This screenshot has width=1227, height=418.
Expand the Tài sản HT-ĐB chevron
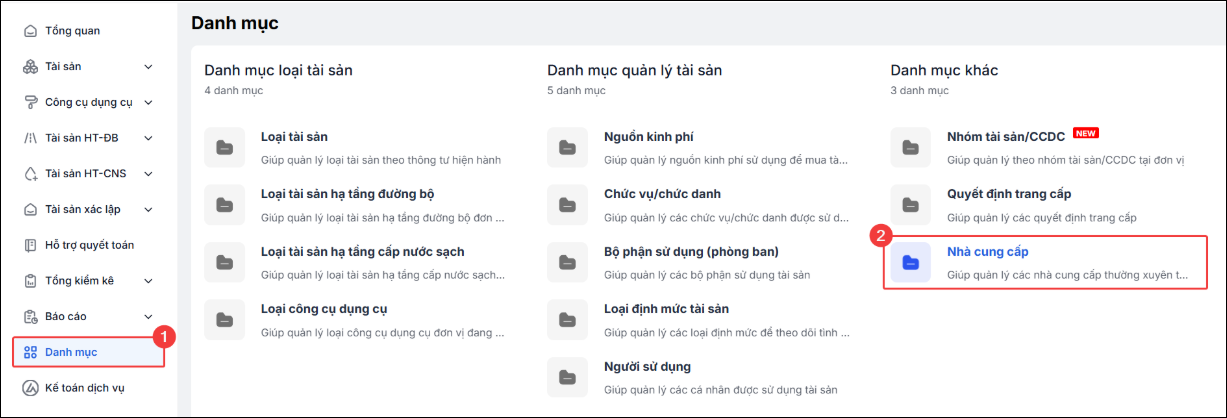(x=148, y=138)
